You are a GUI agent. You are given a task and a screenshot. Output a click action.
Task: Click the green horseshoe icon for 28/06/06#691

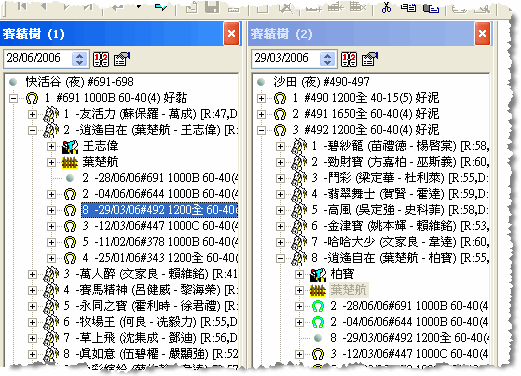(x=318, y=306)
